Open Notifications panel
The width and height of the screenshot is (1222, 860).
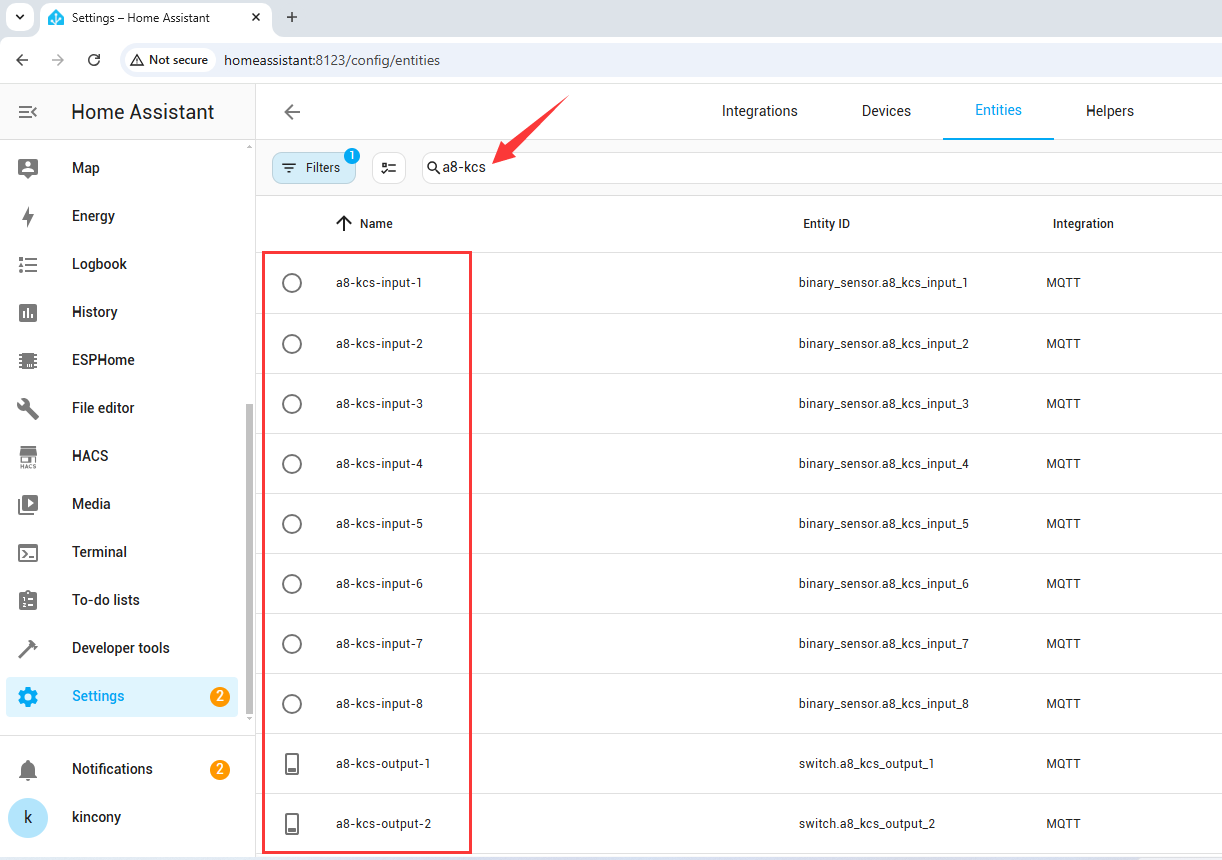tap(112, 769)
